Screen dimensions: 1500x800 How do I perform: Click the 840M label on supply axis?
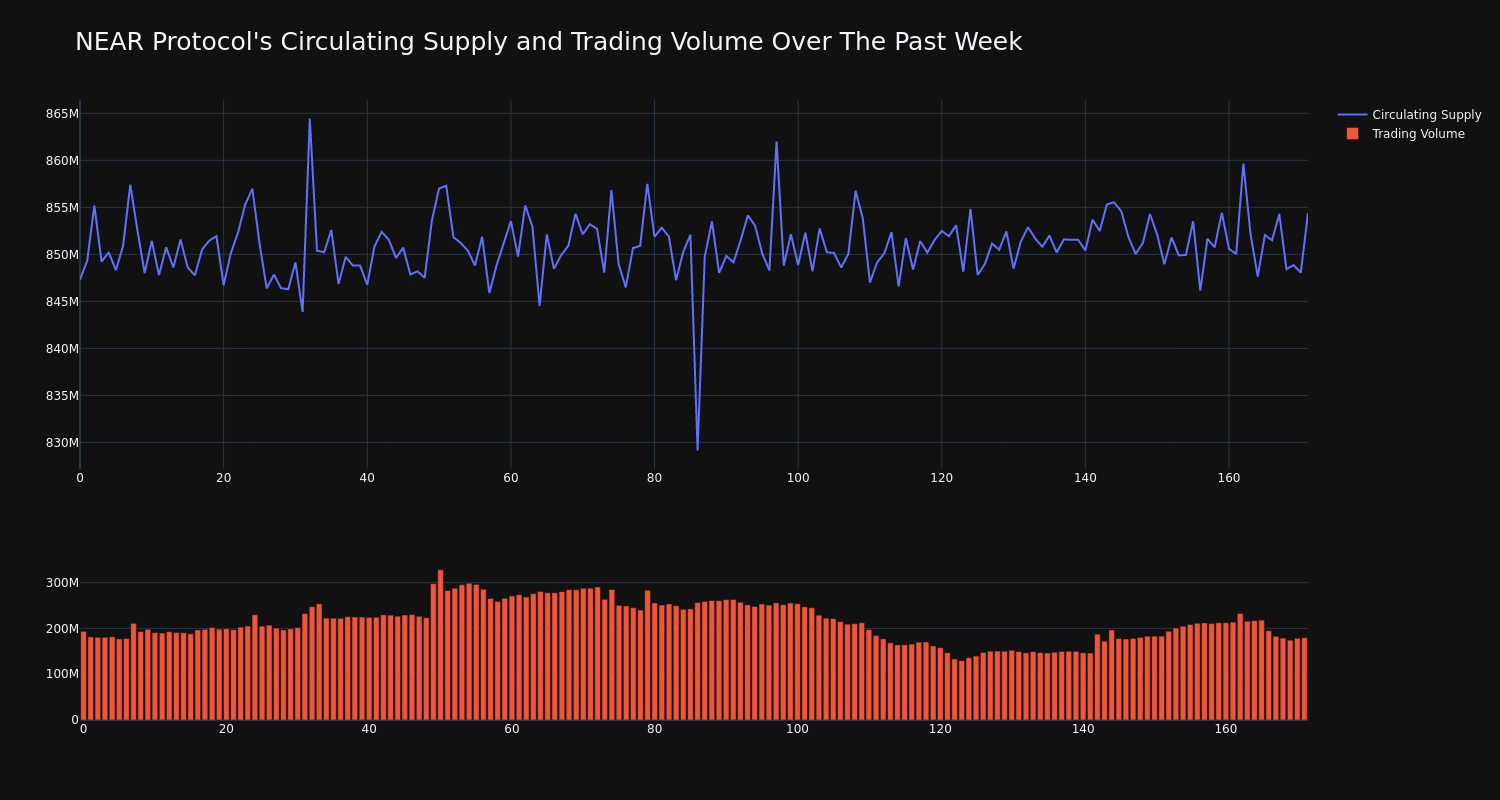62,349
